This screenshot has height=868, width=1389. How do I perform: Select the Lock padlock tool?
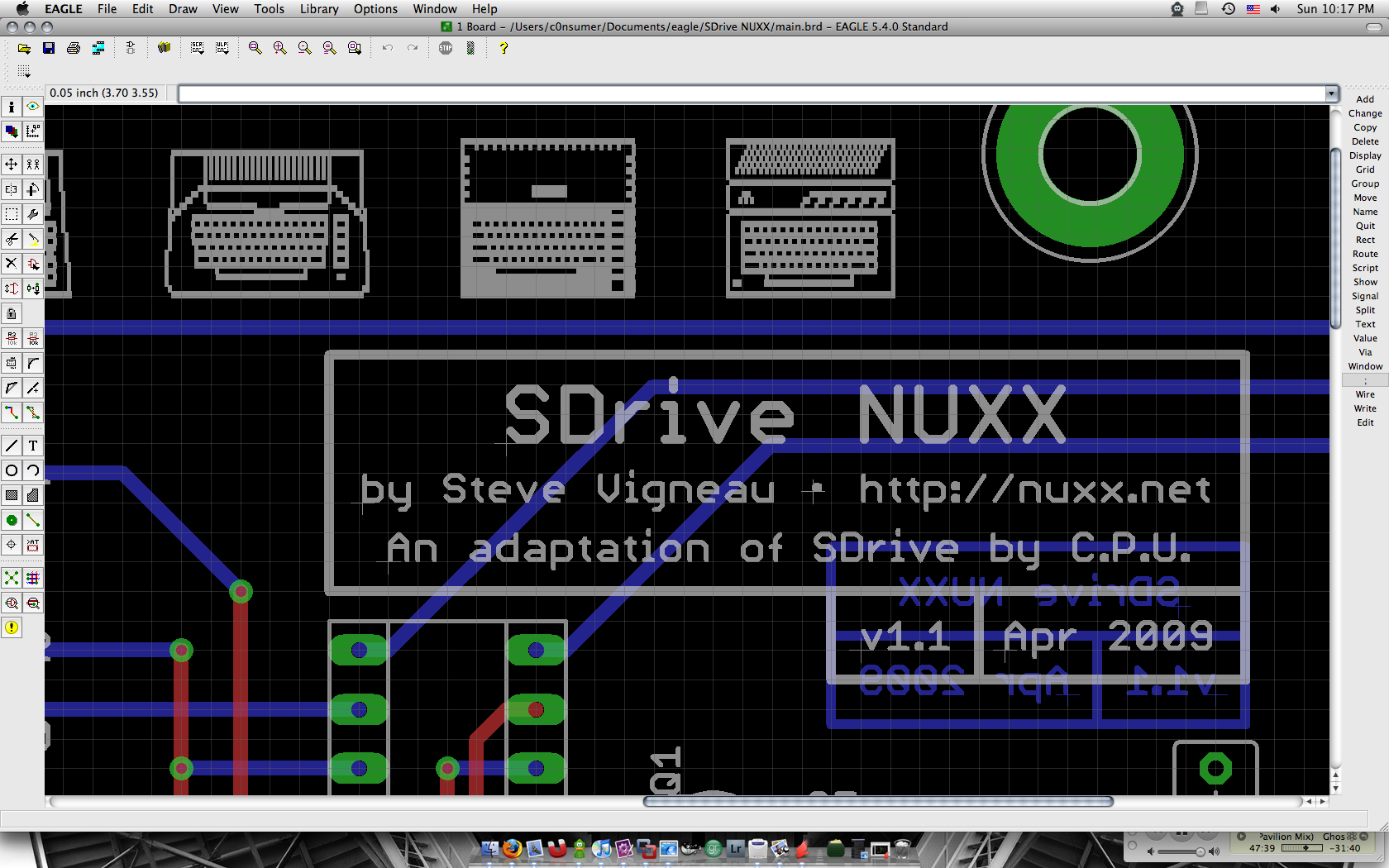(x=12, y=313)
